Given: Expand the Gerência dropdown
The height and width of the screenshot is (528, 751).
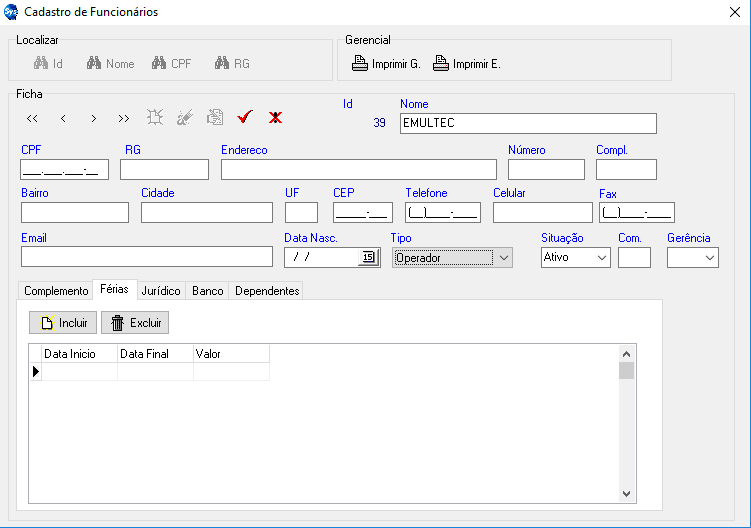Looking at the screenshot, I should click(710, 257).
